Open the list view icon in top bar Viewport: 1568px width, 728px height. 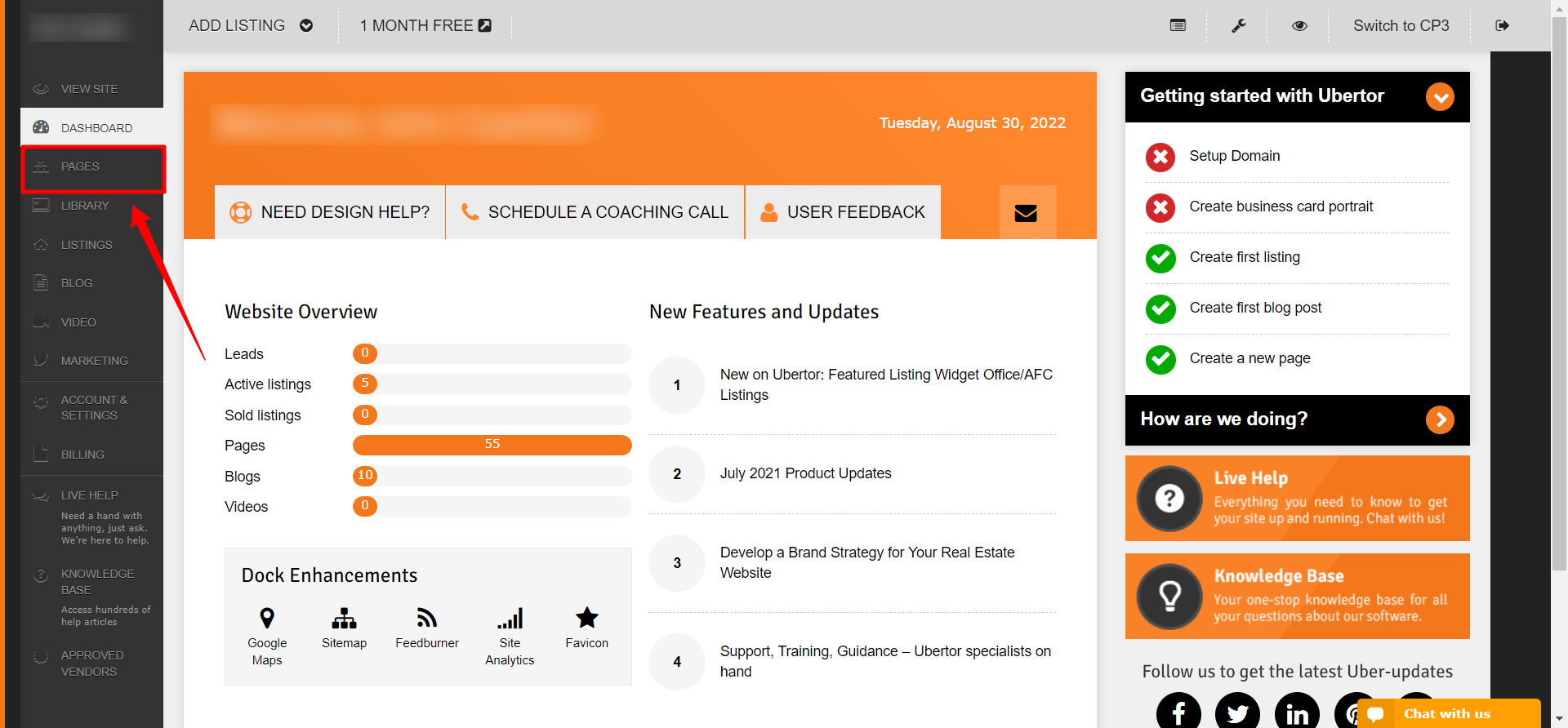pos(1178,25)
